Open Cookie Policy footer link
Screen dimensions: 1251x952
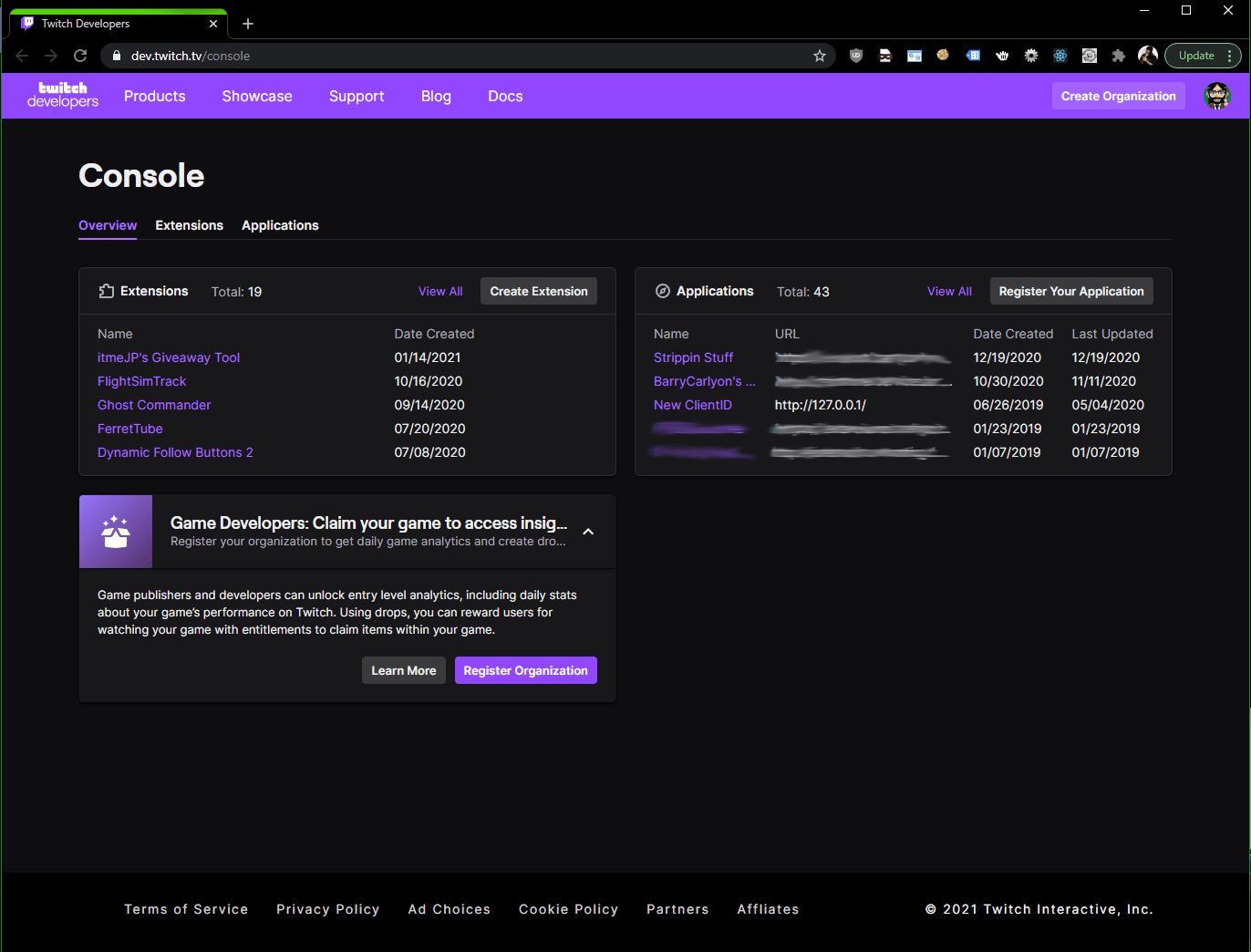click(569, 909)
